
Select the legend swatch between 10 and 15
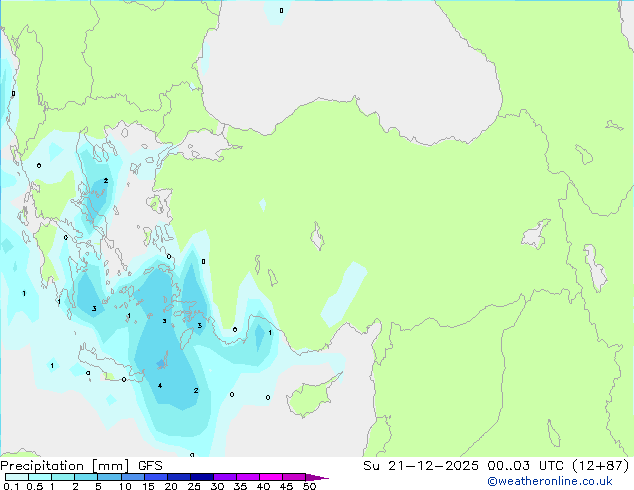pyautogui.click(x=133, y=477)
